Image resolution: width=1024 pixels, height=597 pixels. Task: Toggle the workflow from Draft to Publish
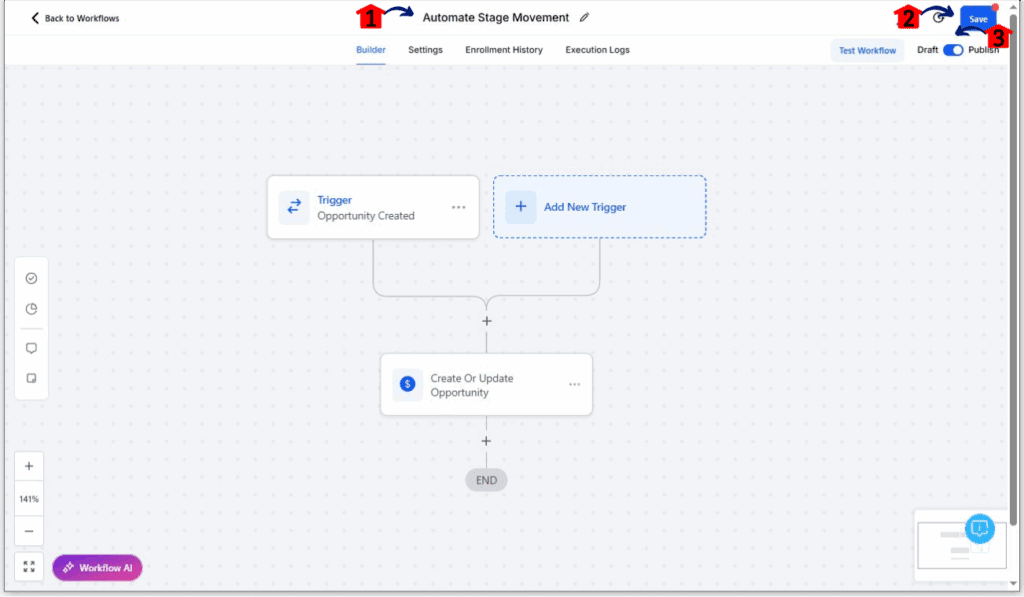pos(953,50)
